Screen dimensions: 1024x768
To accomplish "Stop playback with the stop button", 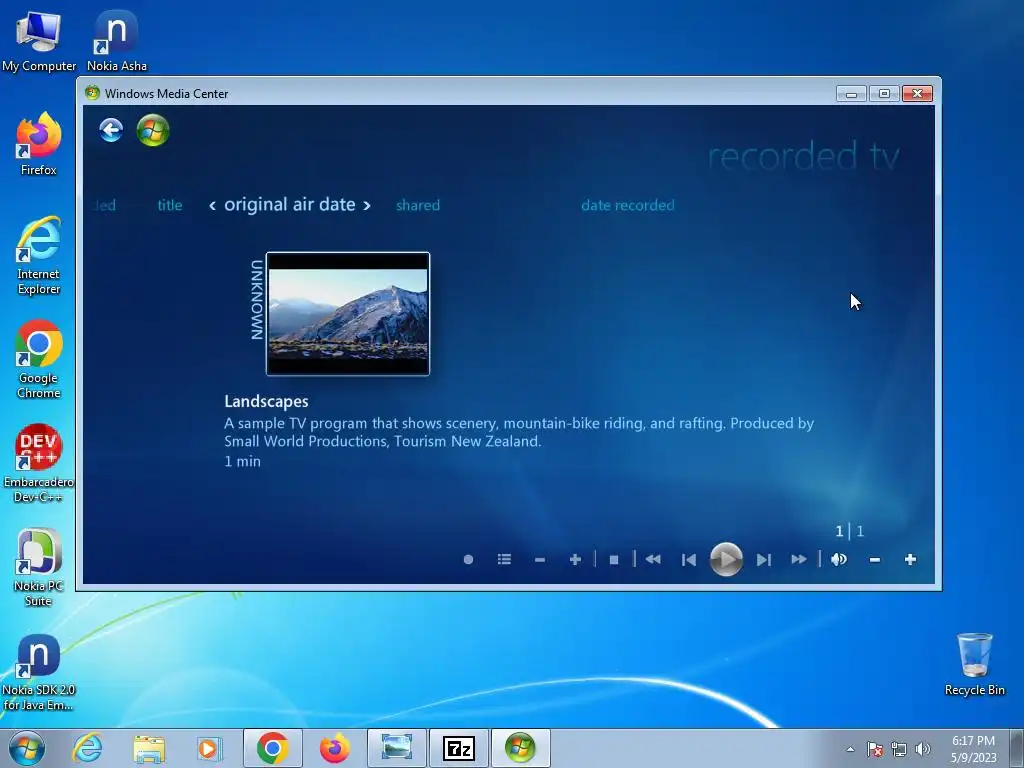I will 614,560.
